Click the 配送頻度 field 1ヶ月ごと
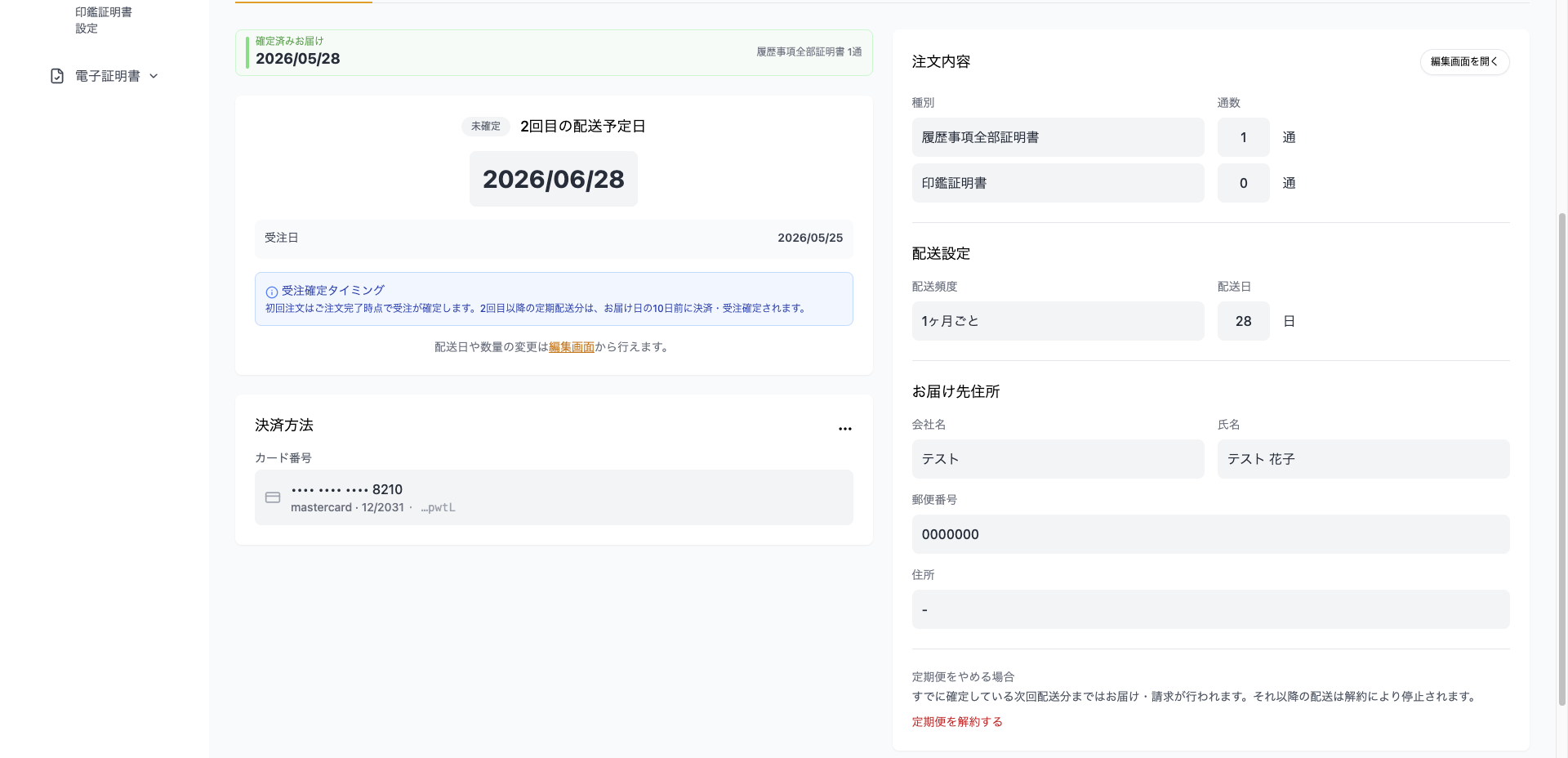The width and height of the screenshot is (1568, 758). (x=1058, y=321)
